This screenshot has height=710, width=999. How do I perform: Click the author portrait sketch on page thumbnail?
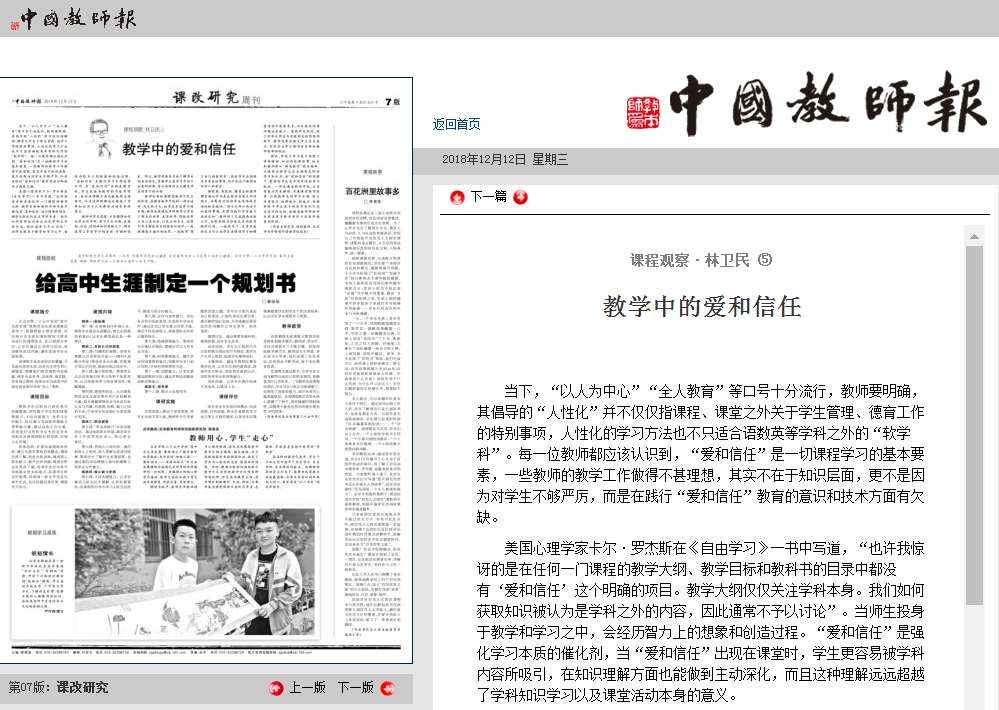click(101, 131)
